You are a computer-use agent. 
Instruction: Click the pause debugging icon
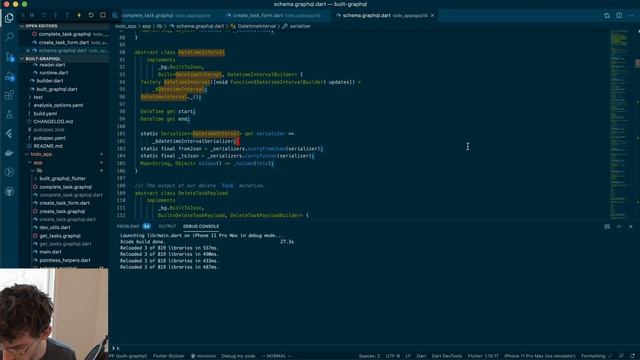(x=31, y=15)
